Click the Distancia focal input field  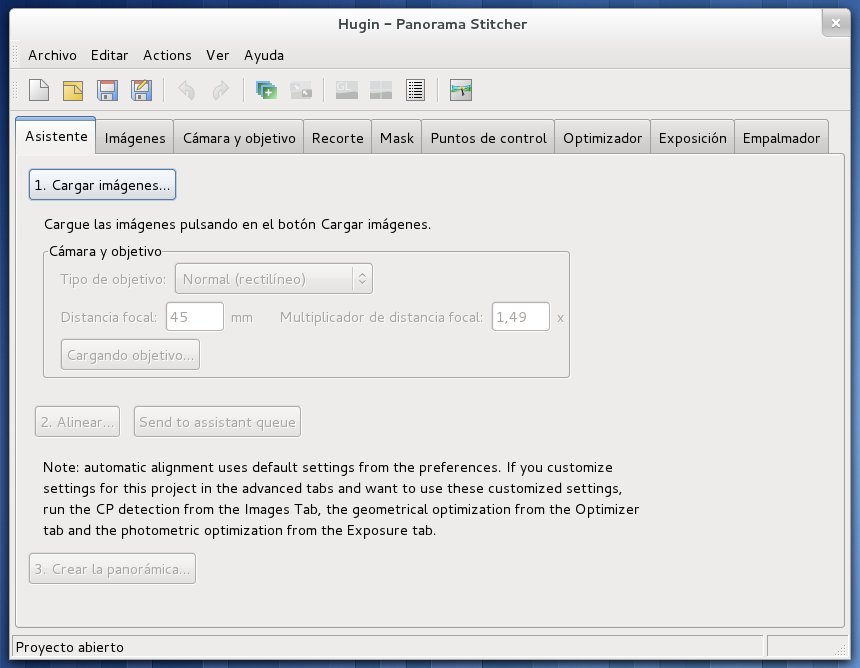(x=194, y=317)
